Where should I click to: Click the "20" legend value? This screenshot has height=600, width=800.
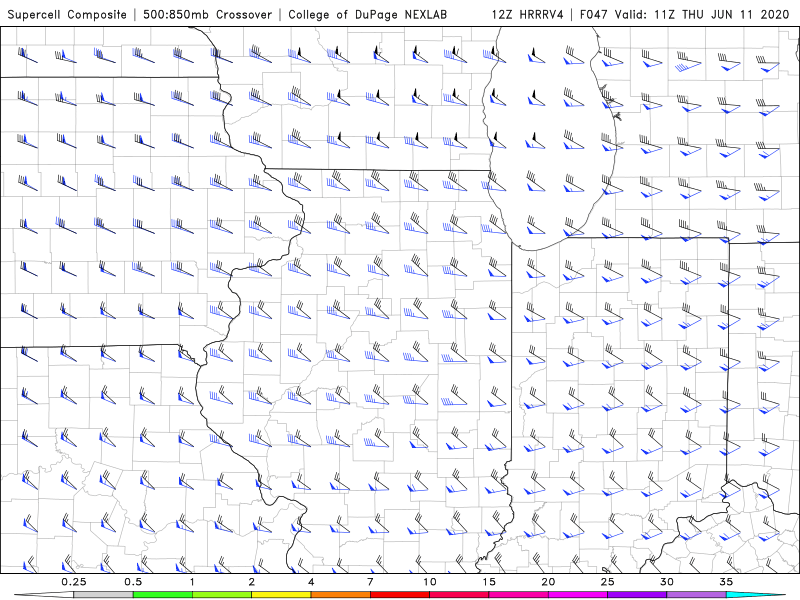(548, 582)
